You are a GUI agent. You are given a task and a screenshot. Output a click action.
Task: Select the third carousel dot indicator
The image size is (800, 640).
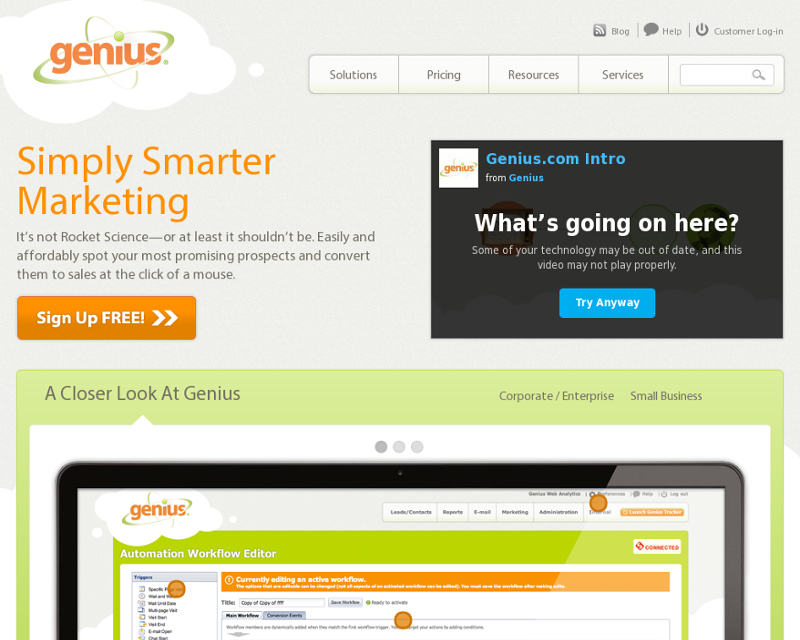click(x=417, y=447)
